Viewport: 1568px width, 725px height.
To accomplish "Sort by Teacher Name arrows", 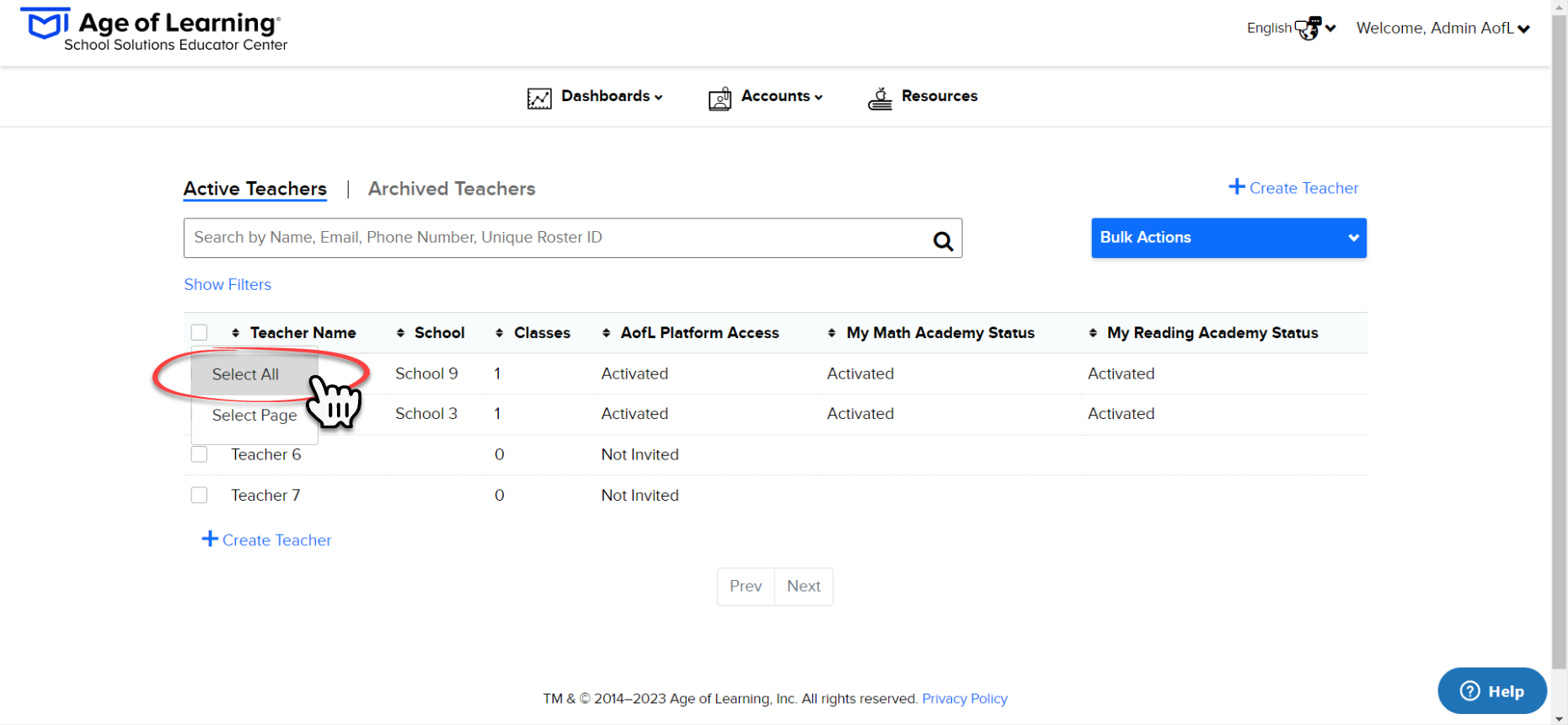I will click(x=235, y=333).
